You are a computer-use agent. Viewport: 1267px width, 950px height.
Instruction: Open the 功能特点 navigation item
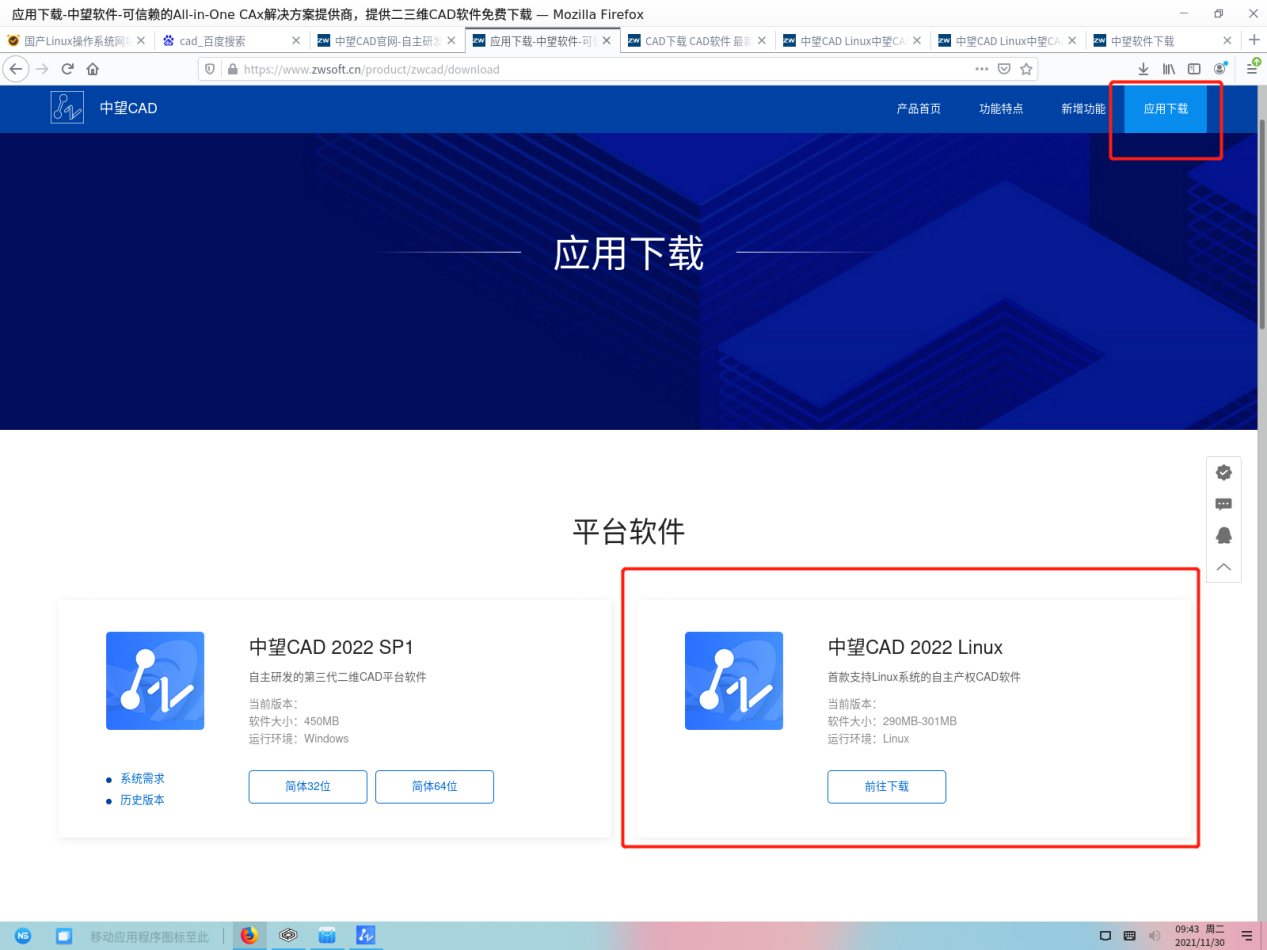(1001, 109)
